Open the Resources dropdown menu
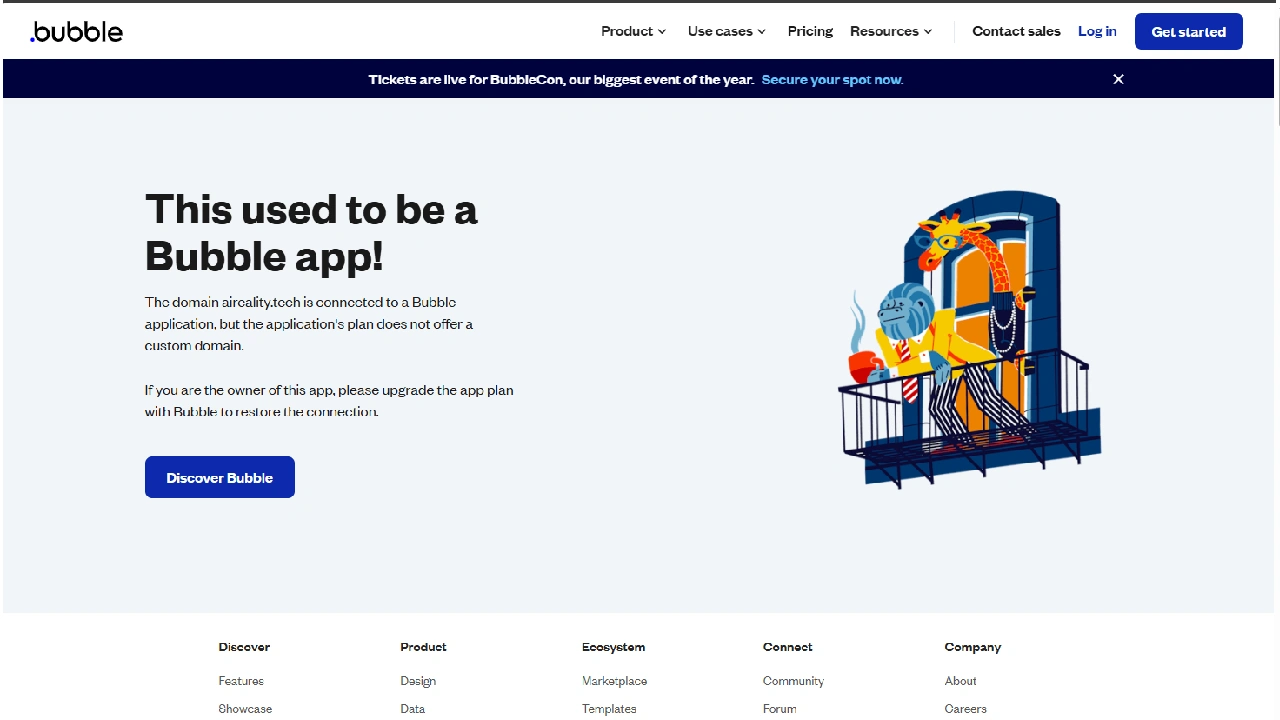Screen dimensions: 1280x720 (889, 31)
